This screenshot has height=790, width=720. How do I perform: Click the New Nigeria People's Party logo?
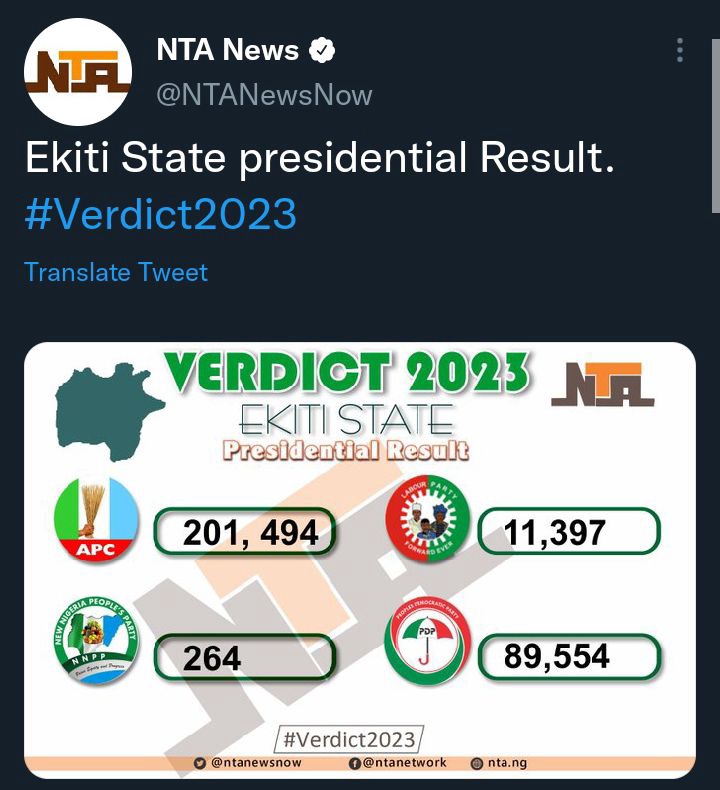(96, 640)
